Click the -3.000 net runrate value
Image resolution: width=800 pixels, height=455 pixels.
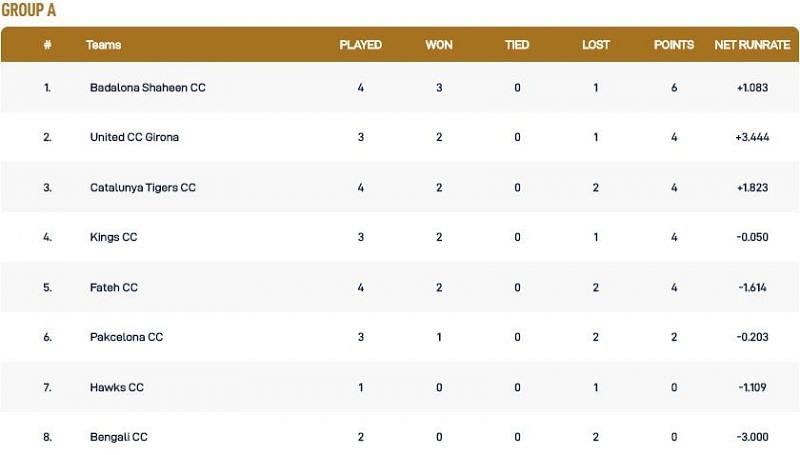click(x=751, y=437)
